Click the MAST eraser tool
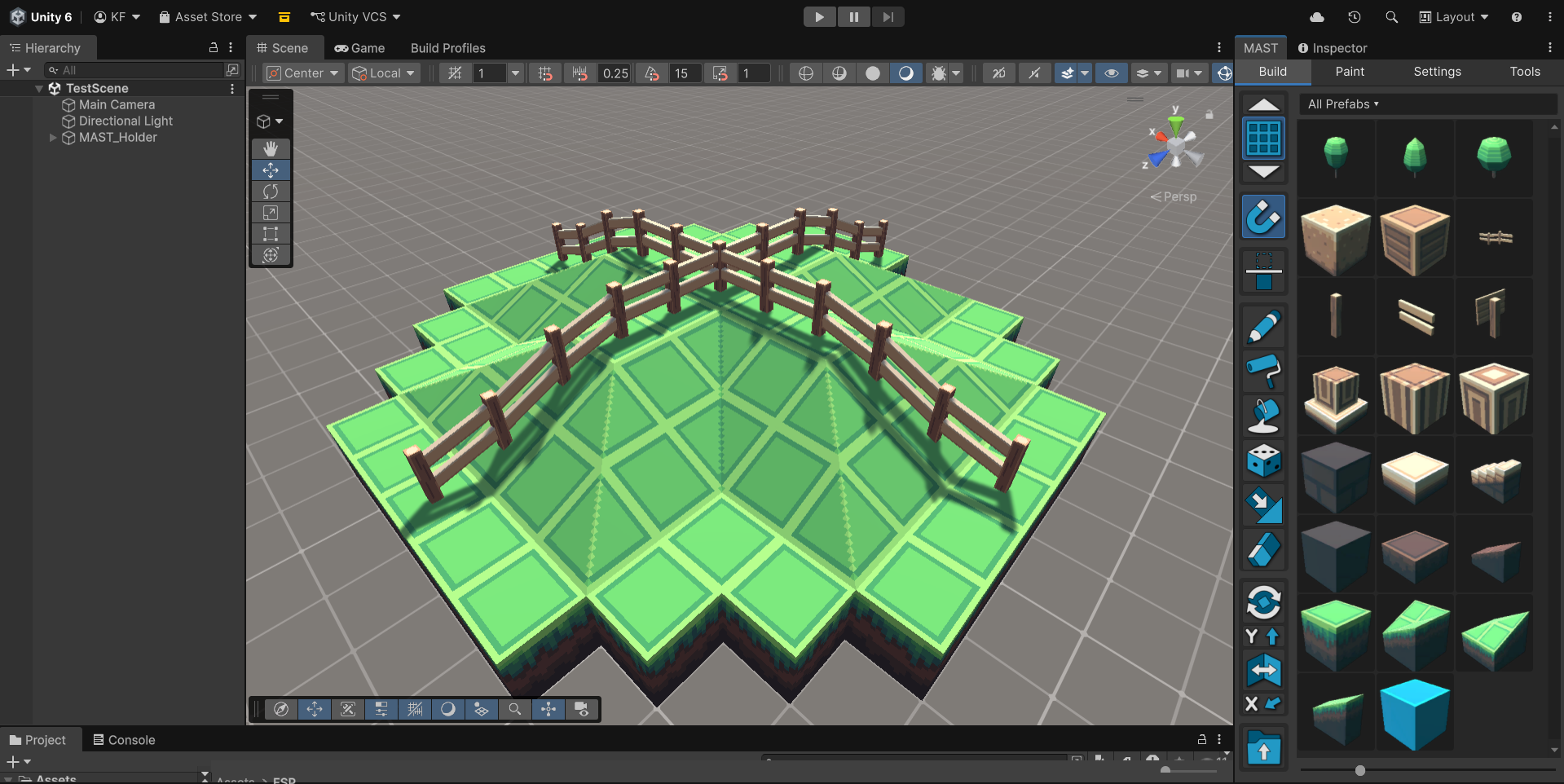 pyautogui.click(x=1263, y=548)
